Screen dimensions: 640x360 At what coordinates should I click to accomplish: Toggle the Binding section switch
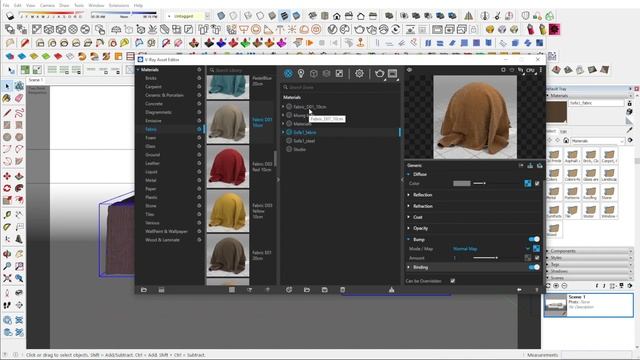click(x=534, y=267)
